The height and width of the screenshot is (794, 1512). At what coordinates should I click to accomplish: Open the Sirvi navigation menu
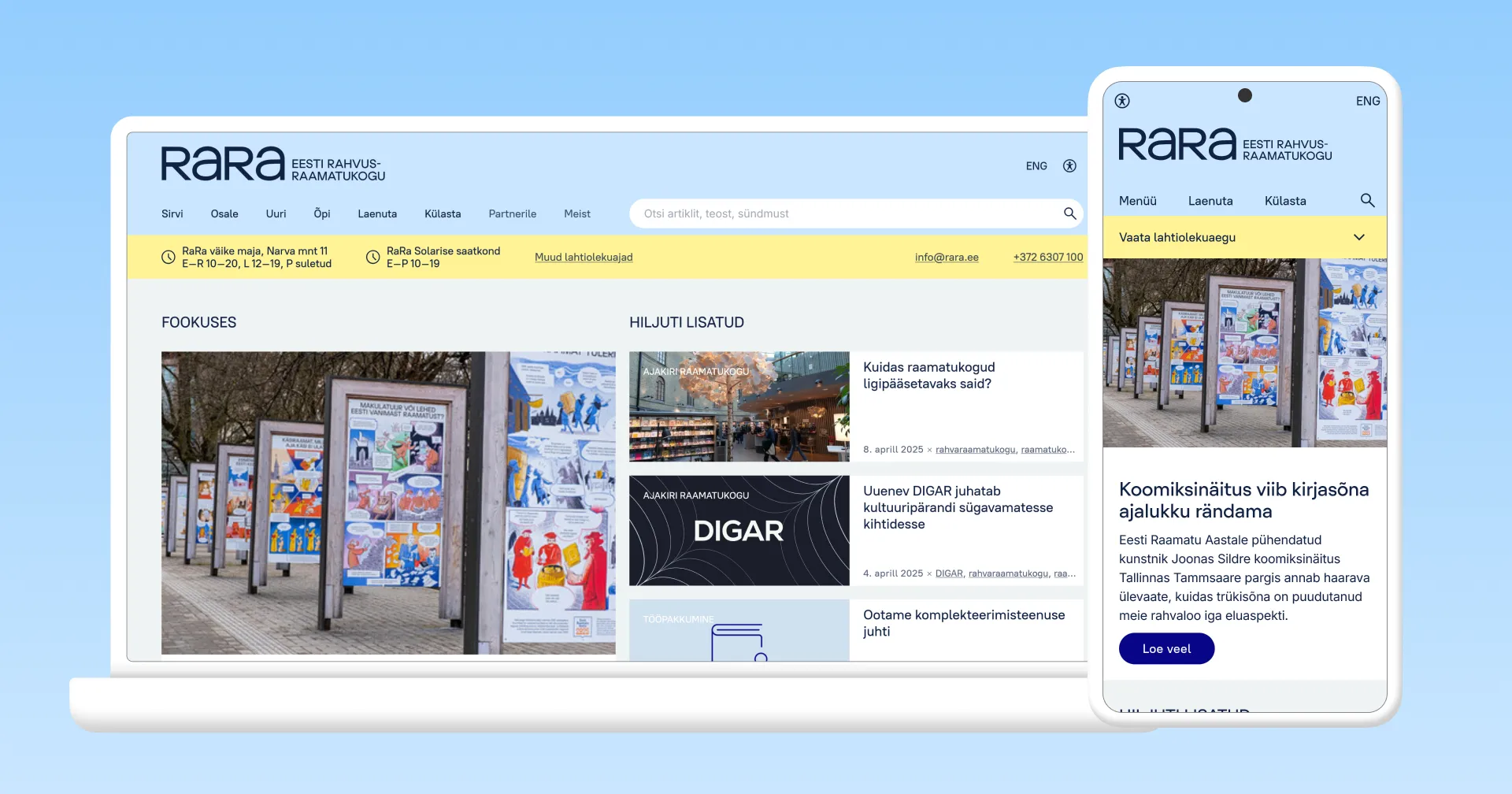tap(172, 214)
